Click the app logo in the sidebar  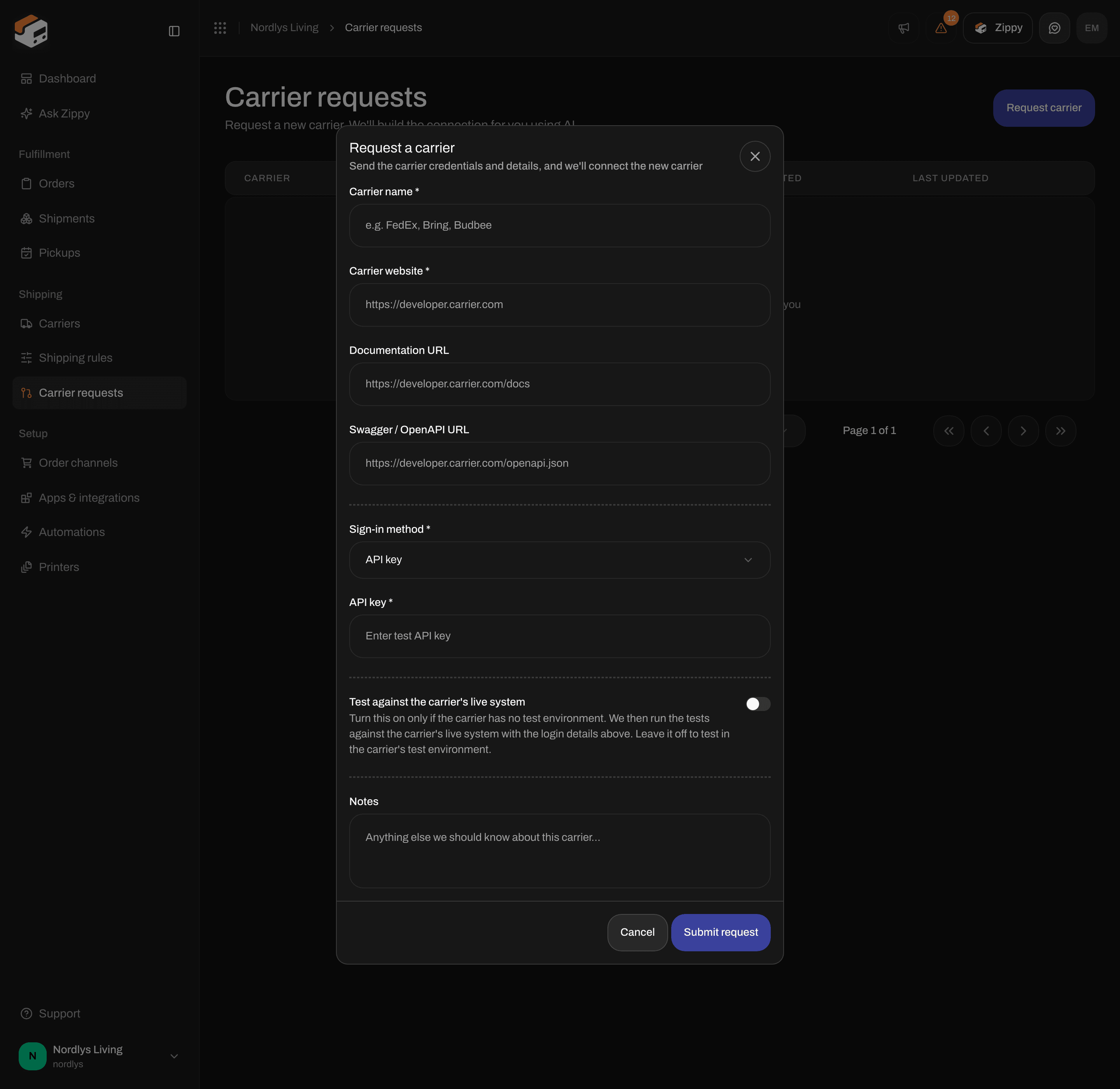point(31,31)
